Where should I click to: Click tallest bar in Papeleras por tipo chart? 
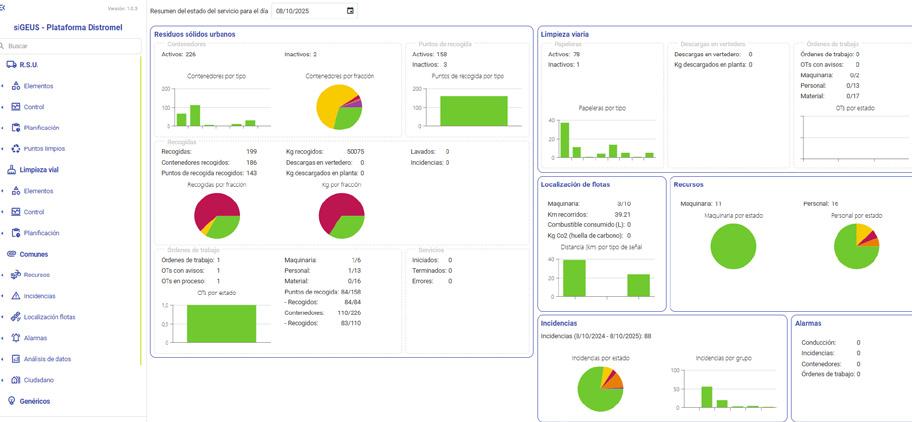point(564,140)
